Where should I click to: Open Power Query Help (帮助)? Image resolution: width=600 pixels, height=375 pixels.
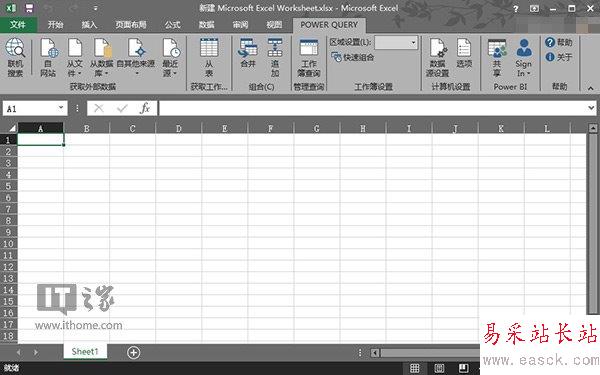[x=558, y=42]
